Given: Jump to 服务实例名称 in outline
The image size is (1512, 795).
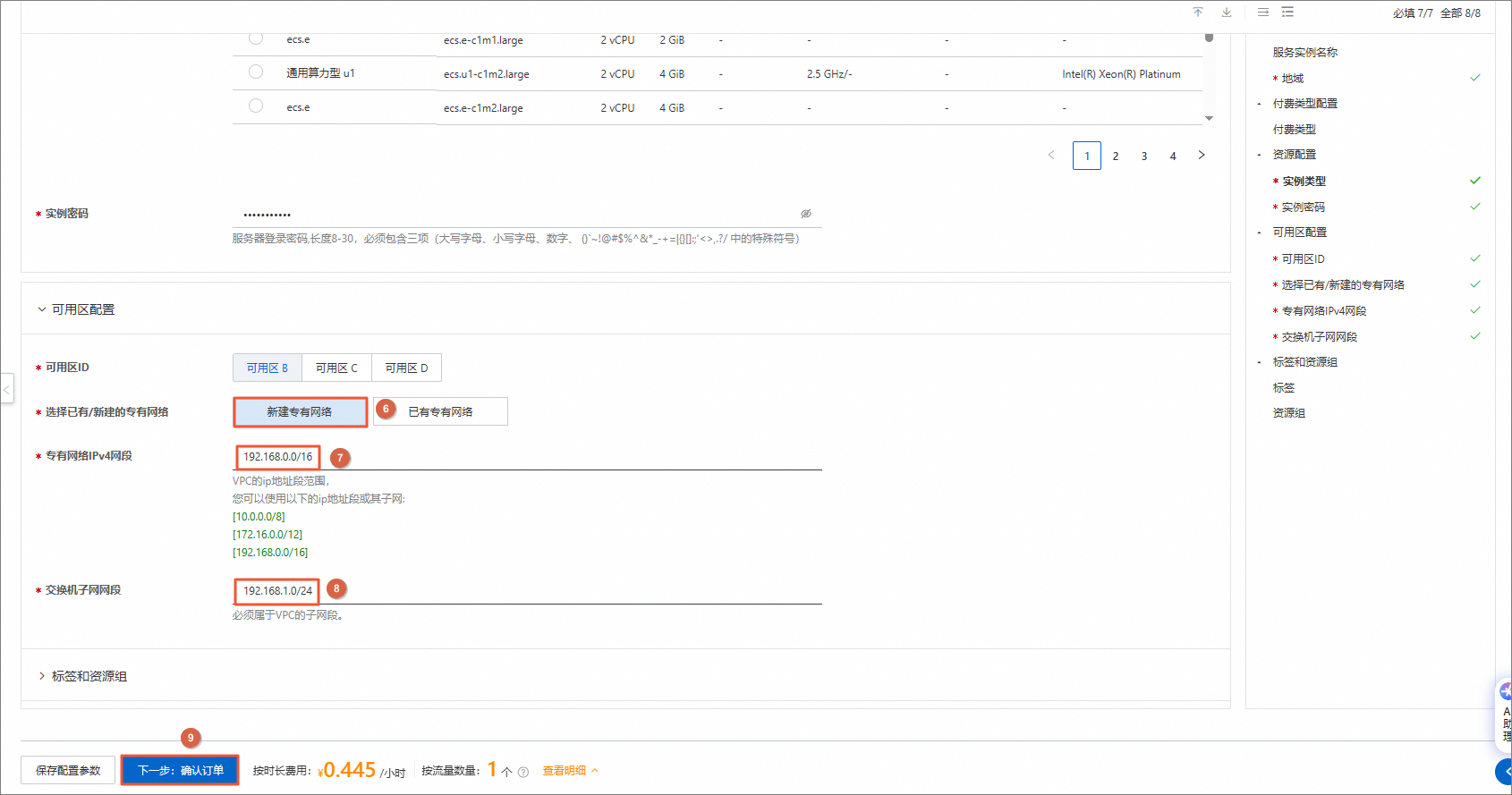Looking at the screenshot, I should coord(1305,53).
